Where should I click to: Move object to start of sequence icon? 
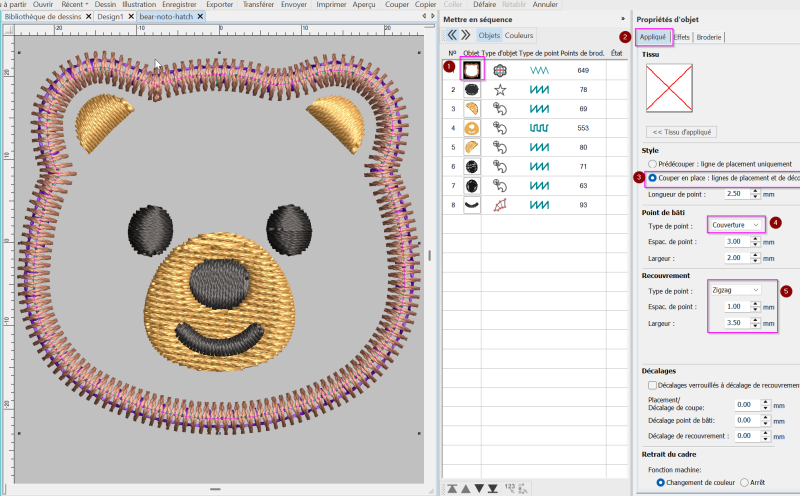pos(452,489)
